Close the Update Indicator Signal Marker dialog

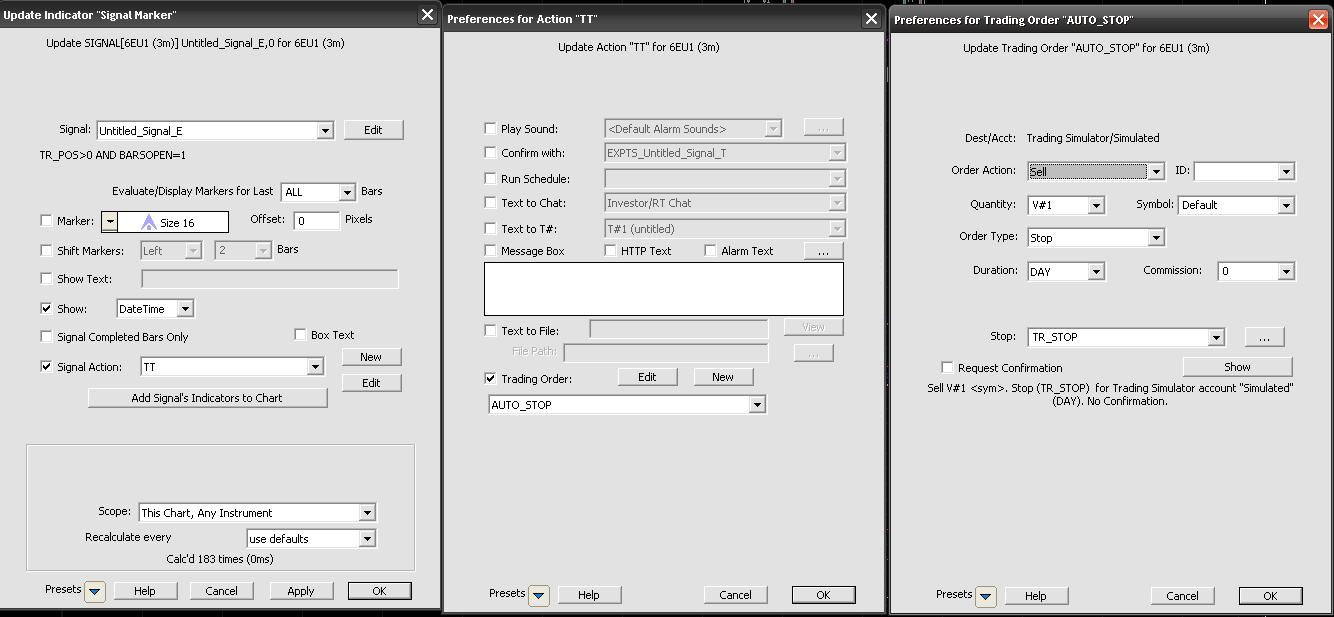(x=427, y=15)
